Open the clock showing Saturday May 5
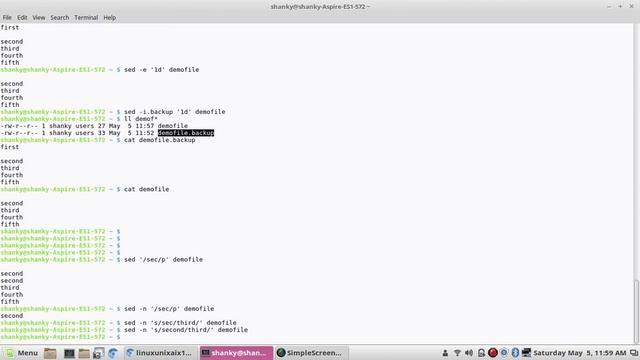 click(580, 353)
